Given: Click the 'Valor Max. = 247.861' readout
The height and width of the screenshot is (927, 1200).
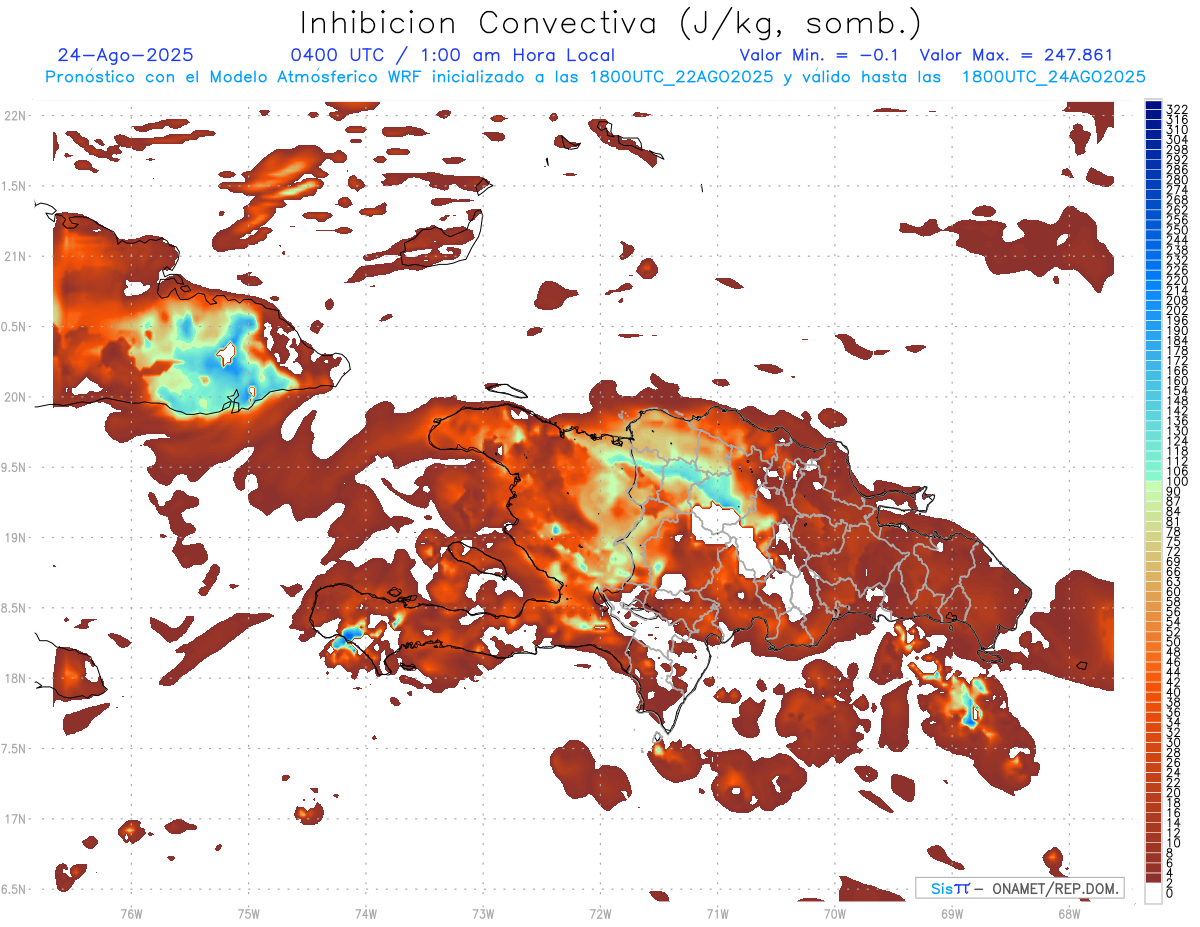Looking at the screenshot, I should pos(1015,56).
